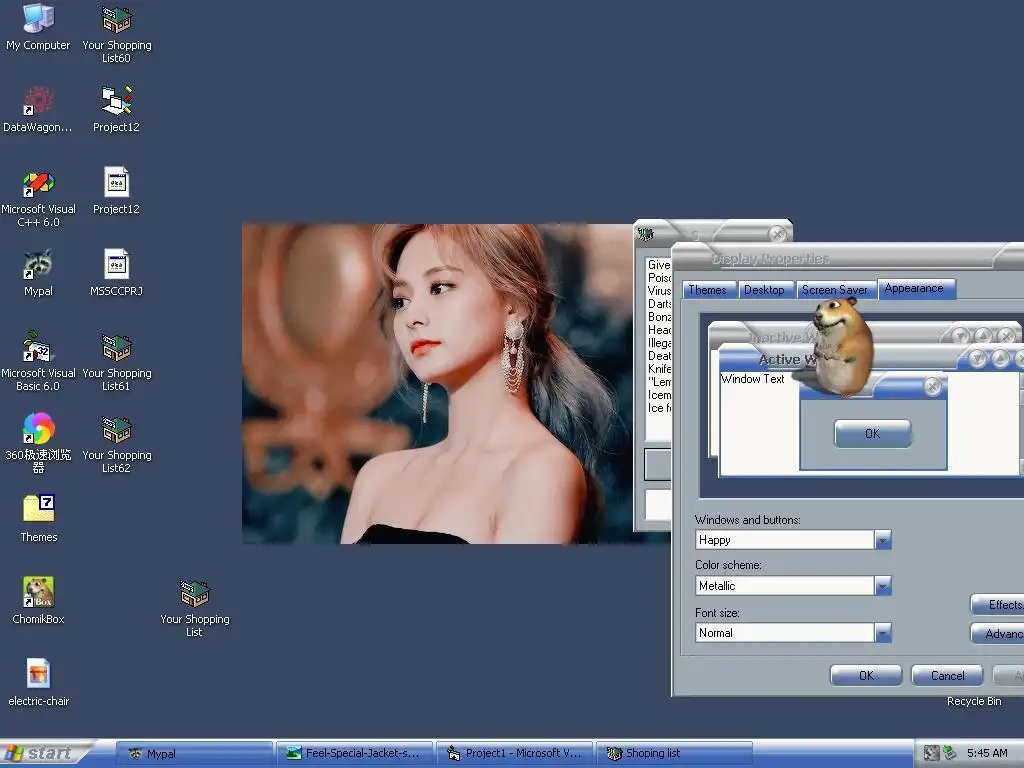The image size is (1024, 768).
Task: Select the Your Shopping List60 desktop icon
Action: click(116, 33)
